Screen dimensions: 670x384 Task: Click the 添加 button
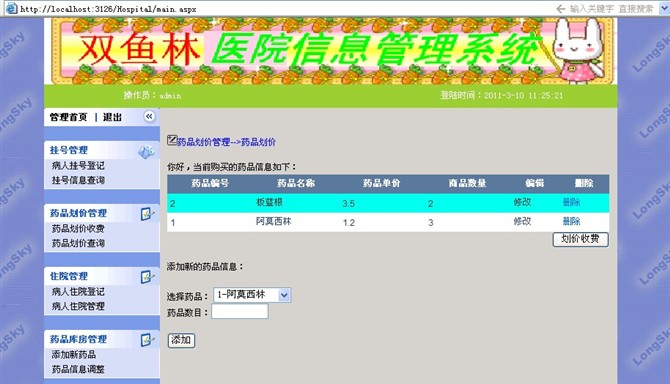pyautogui.click(x=181, y=340)
